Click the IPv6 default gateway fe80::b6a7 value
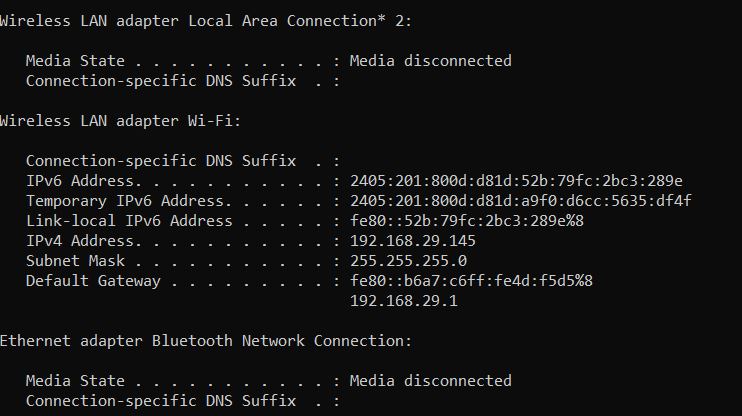The height and width of the screenshot is (416, 742). [471, 281]
